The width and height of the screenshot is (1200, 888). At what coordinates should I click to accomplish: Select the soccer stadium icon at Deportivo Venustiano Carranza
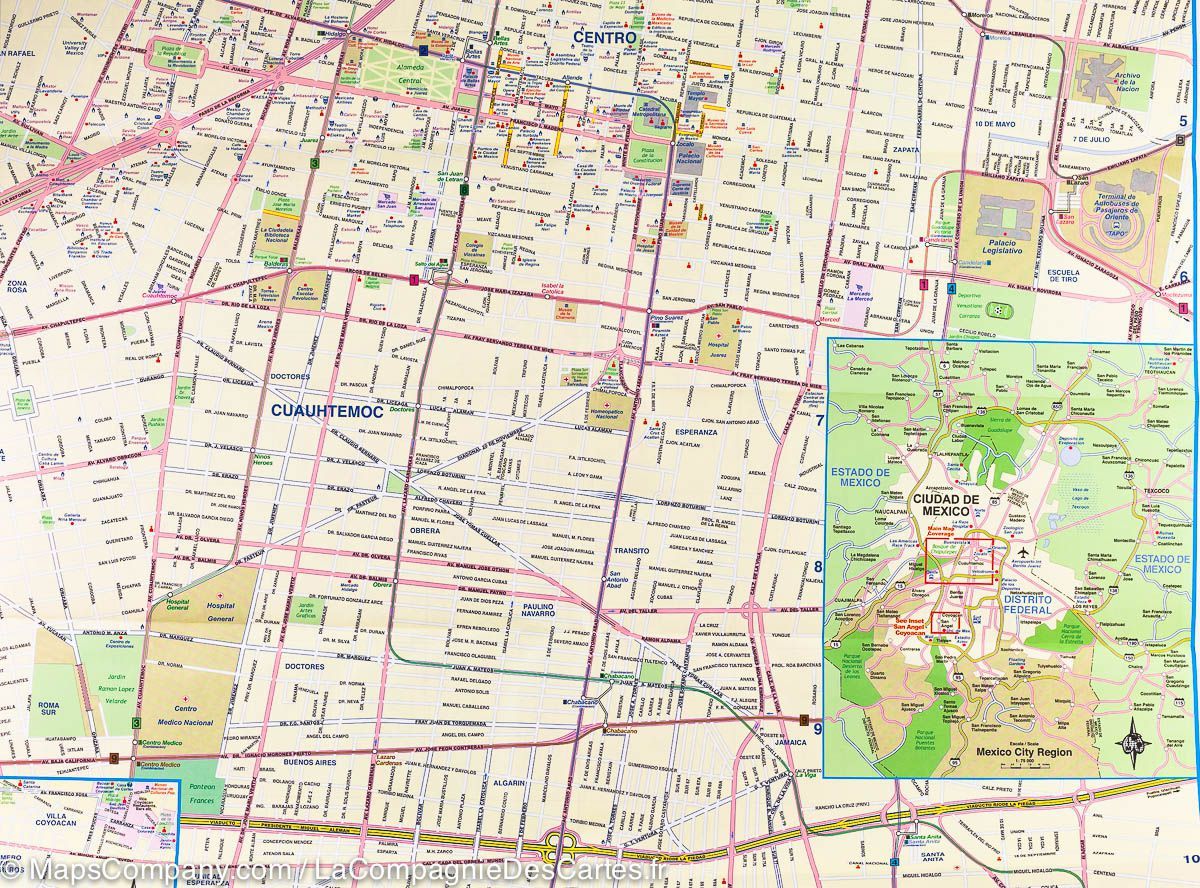pyautogui.click(x=997, y=310)
